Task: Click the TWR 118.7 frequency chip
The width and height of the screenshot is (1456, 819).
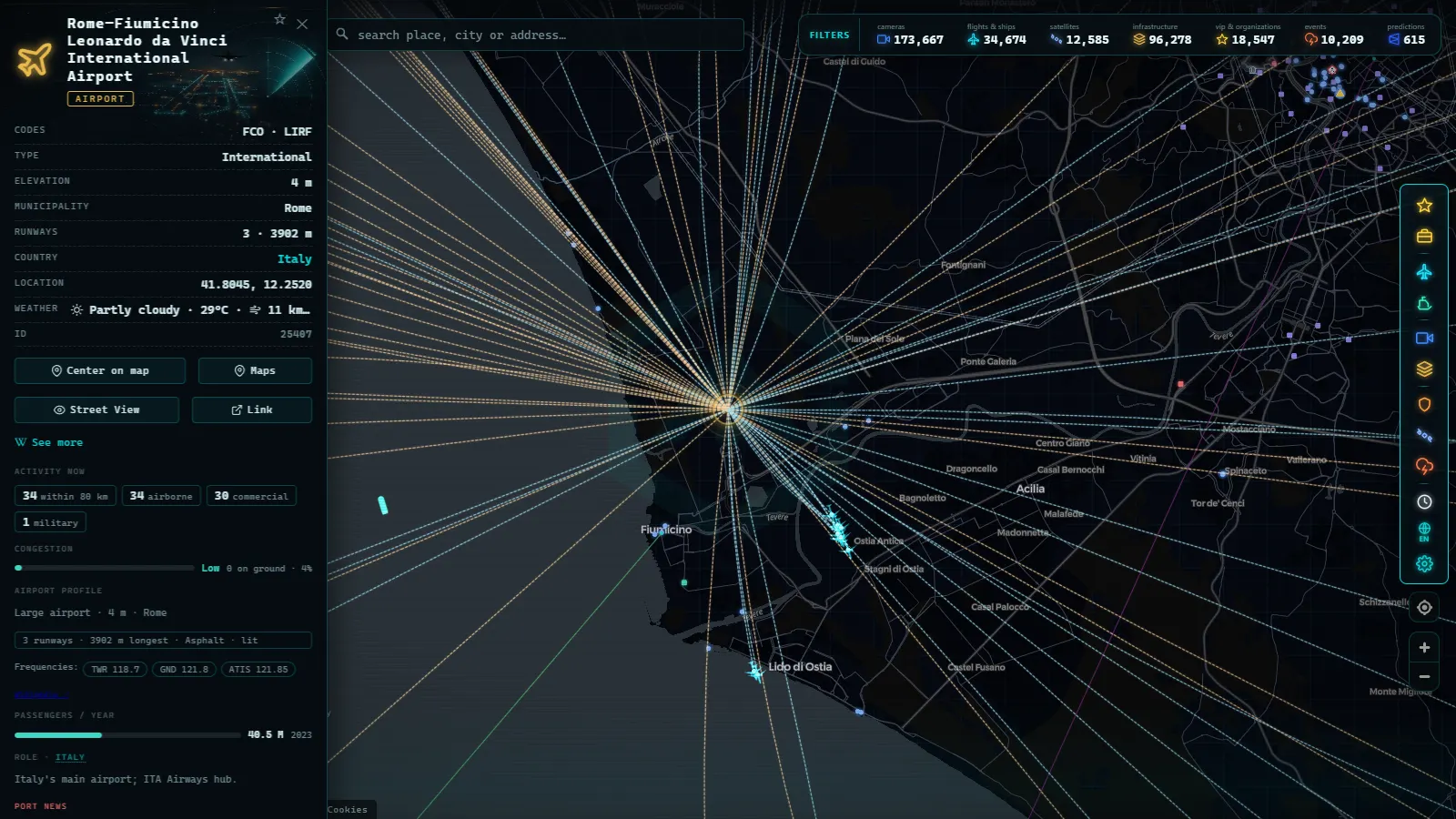Action: [x=115, y=669]
